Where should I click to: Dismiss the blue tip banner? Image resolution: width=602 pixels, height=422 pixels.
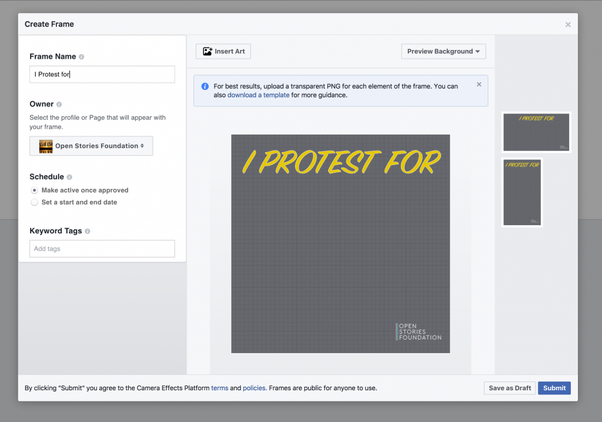point(479,85)
